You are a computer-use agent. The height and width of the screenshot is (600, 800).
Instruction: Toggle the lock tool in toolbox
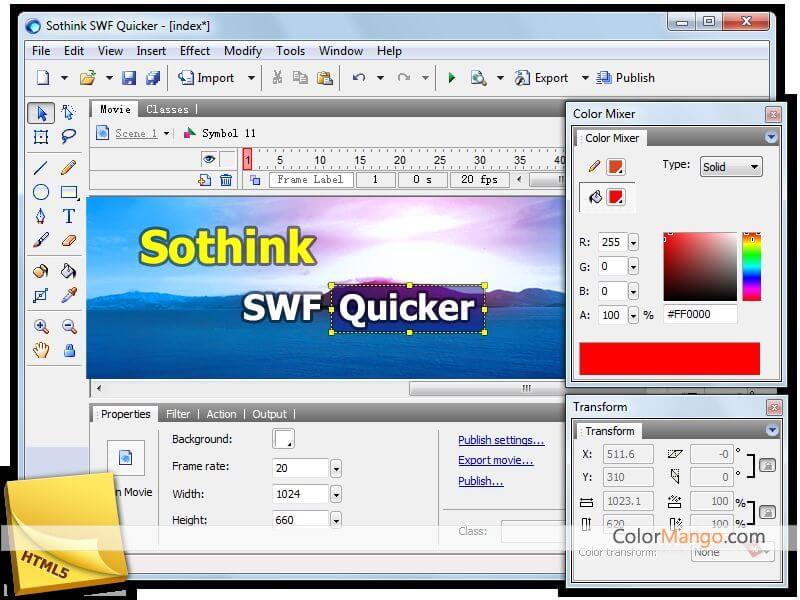point(69,350)
